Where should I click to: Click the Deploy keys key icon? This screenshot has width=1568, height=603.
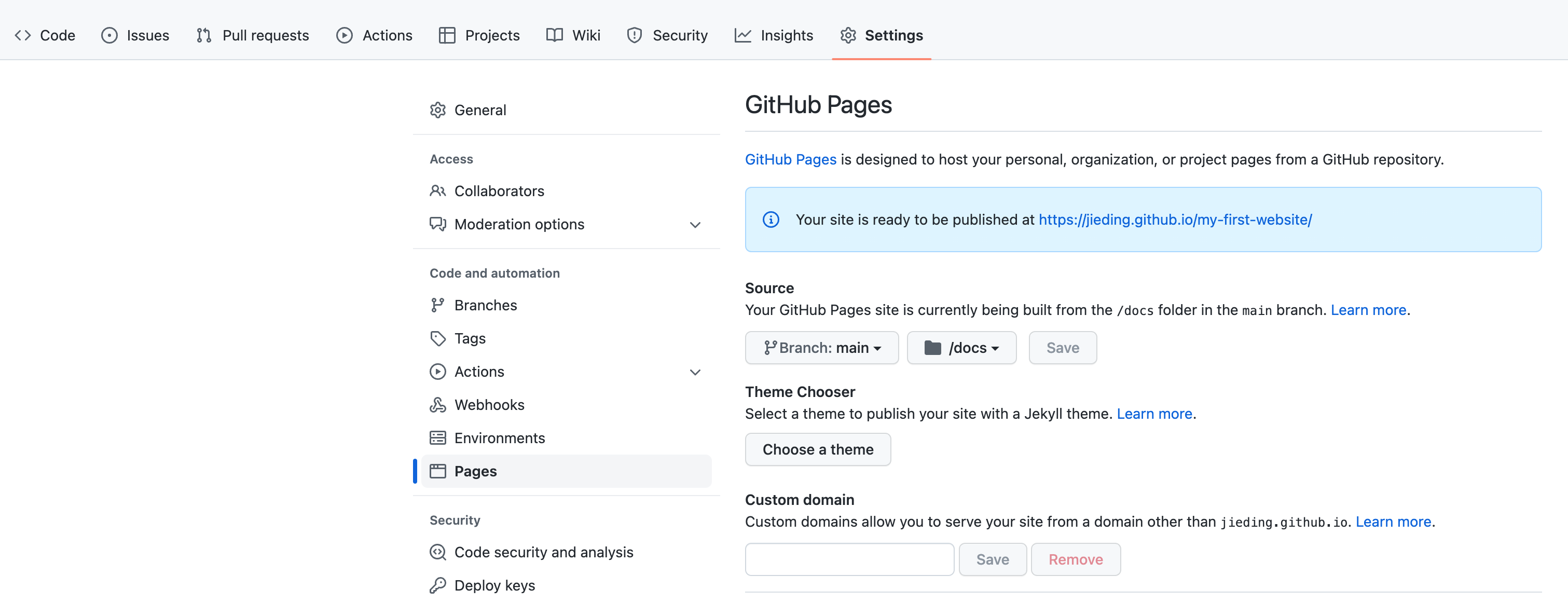pyautogui.click(x=437, y=585)
